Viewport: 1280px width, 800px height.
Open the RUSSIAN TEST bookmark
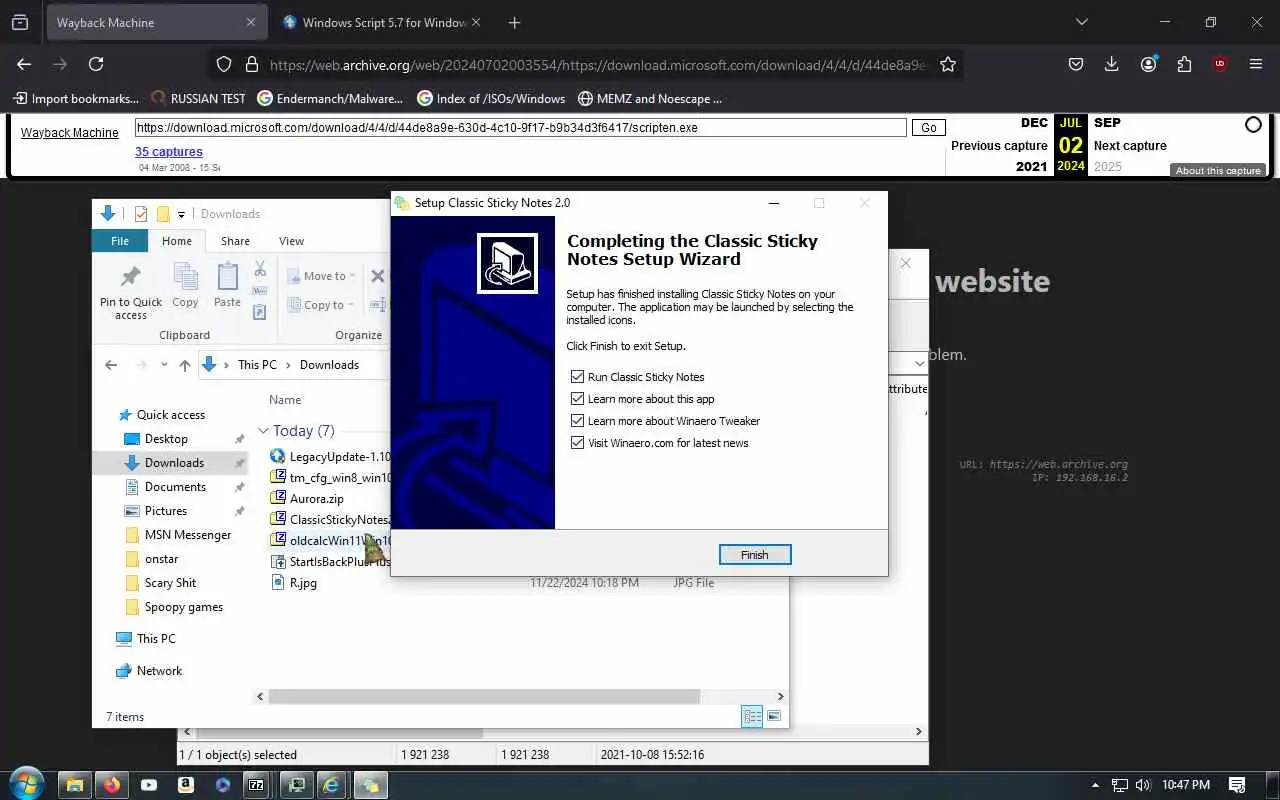pos(198,99)
